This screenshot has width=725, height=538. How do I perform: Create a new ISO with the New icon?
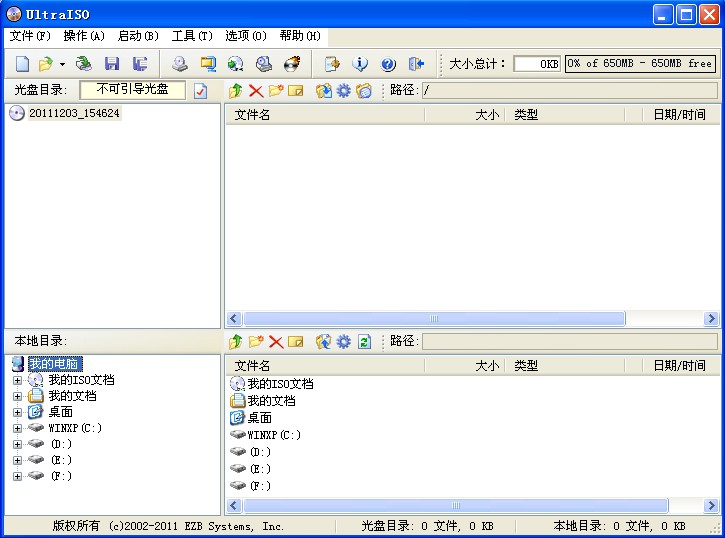(22, 63)
